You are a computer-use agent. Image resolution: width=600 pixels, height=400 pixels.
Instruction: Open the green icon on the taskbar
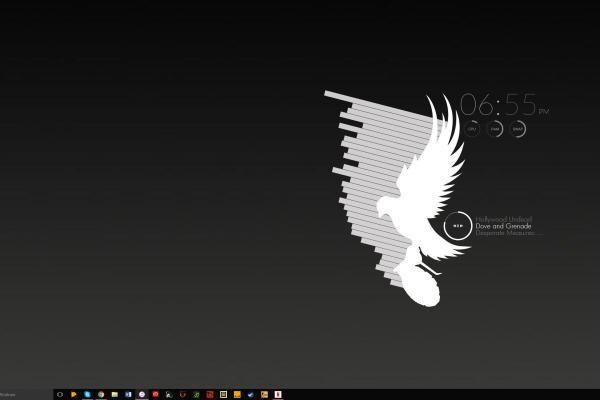pyautogui.click(x=196, y=394)
